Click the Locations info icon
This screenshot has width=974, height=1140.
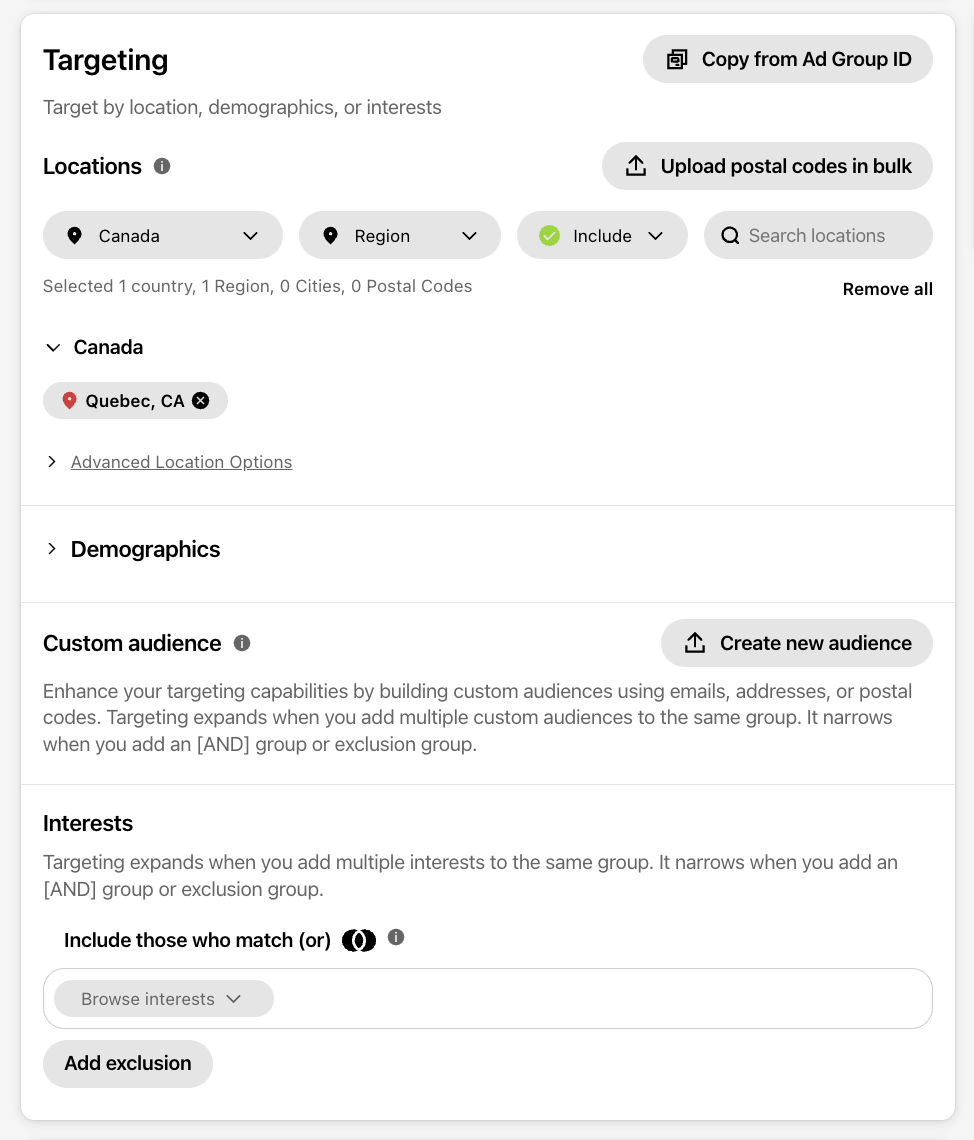(x=162, y=166)
